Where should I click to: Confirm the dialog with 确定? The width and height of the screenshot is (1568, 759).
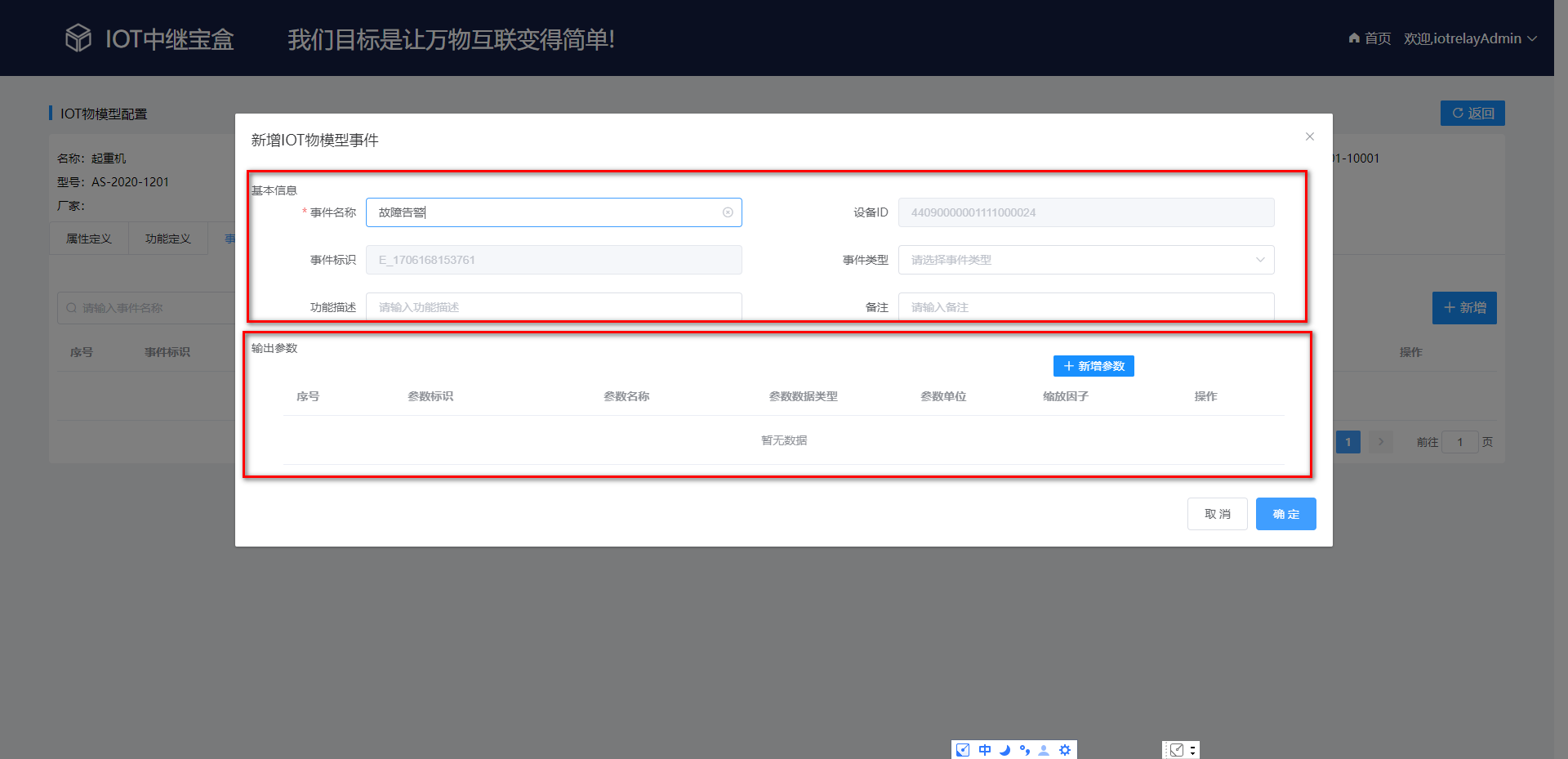(1285, 514)
